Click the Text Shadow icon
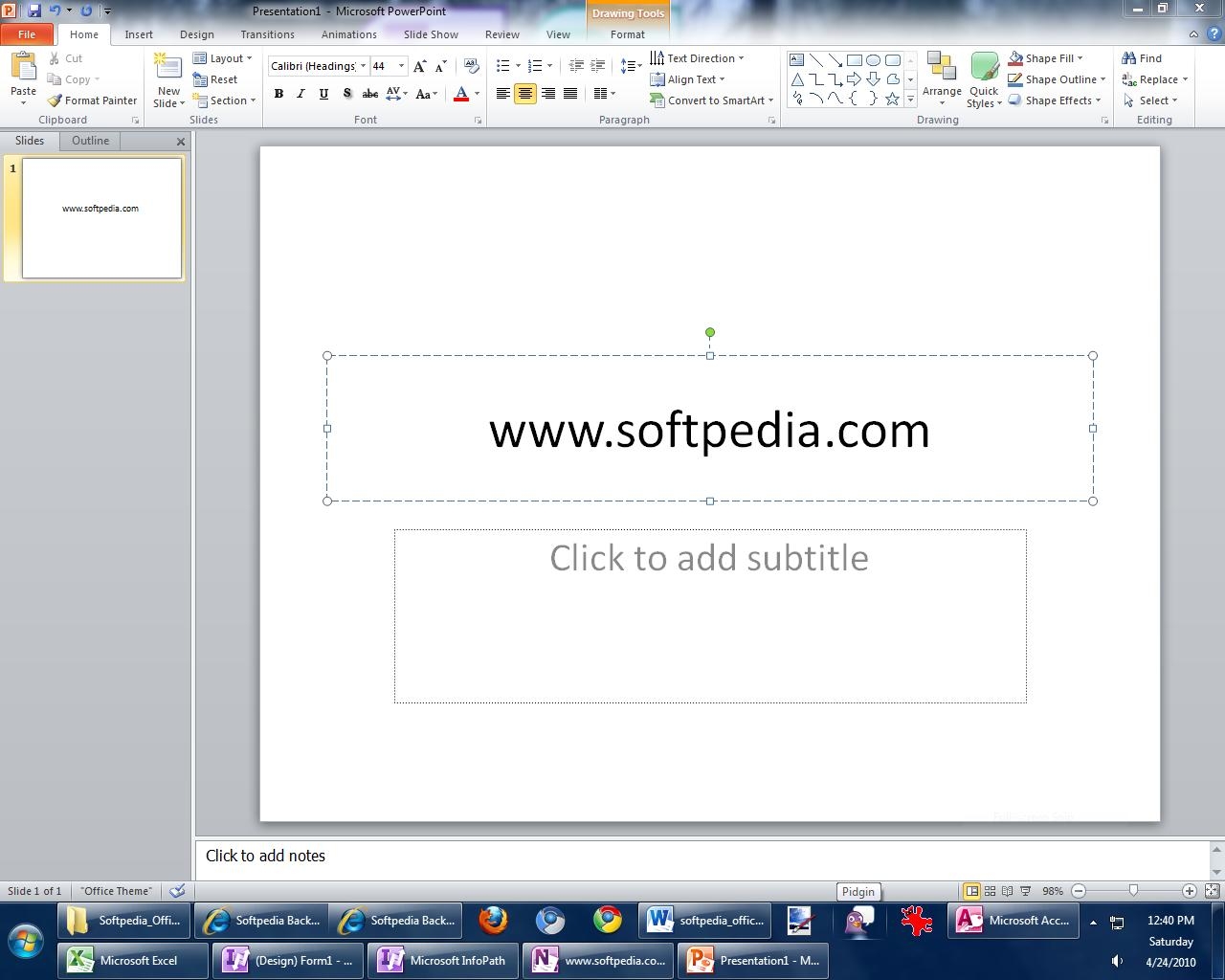The height and width of the screenshot is (980, 1225). (x=346, y=94)
